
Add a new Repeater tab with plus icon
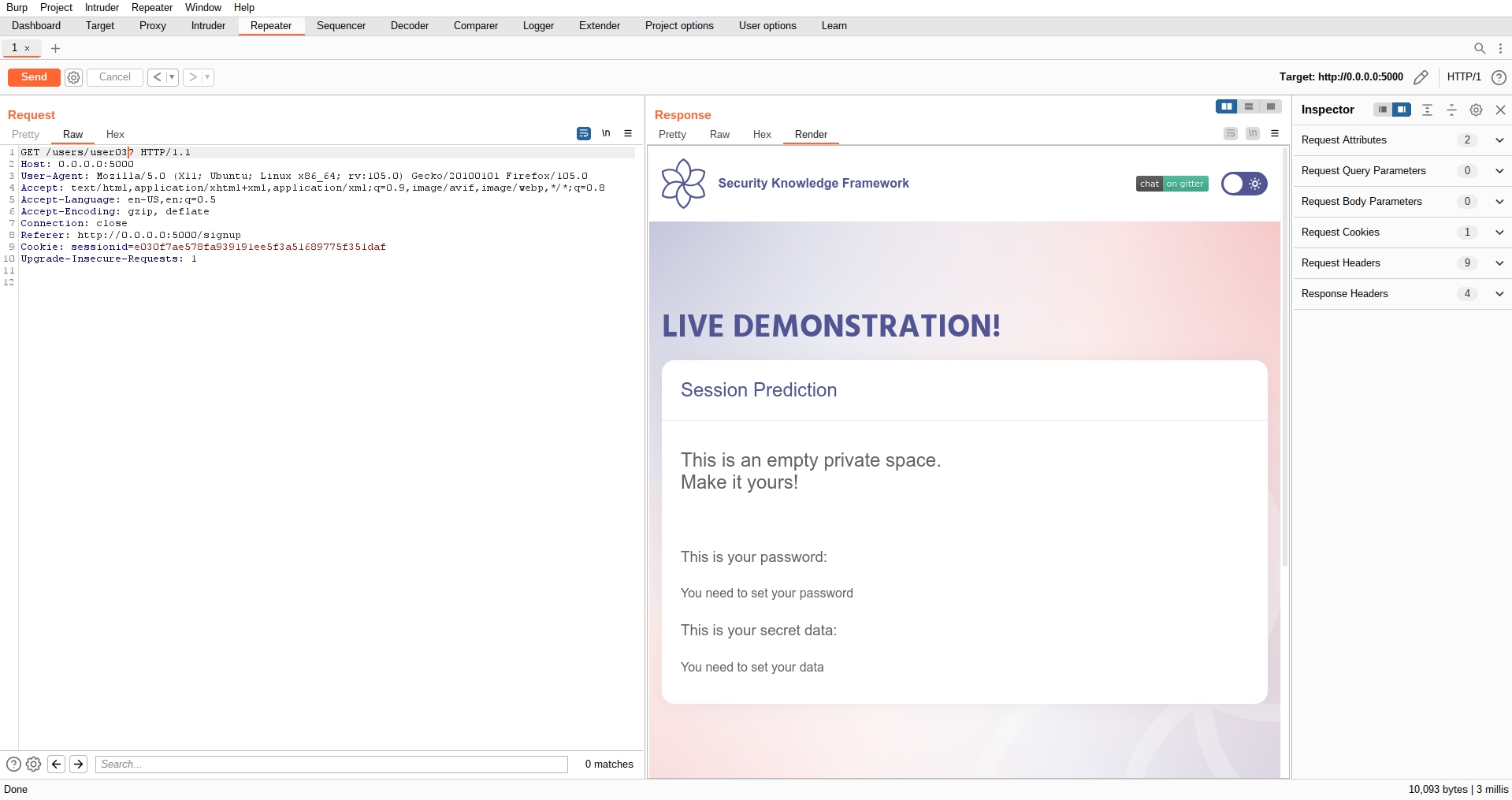pyautogui.click(x=55, y=49)
